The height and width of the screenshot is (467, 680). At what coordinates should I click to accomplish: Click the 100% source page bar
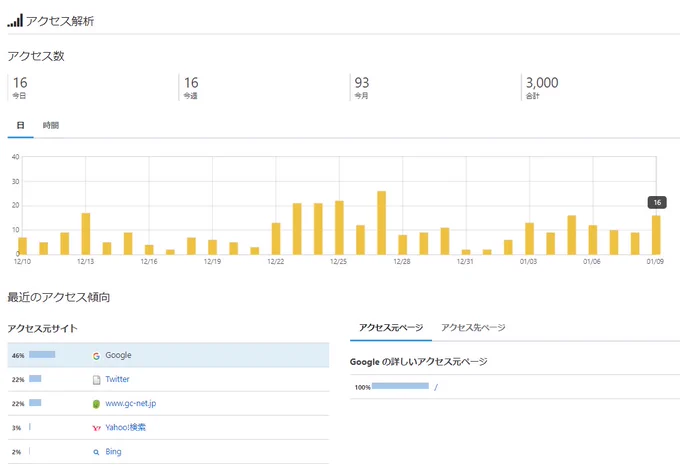pyautogui.click(x=400, y=386)
